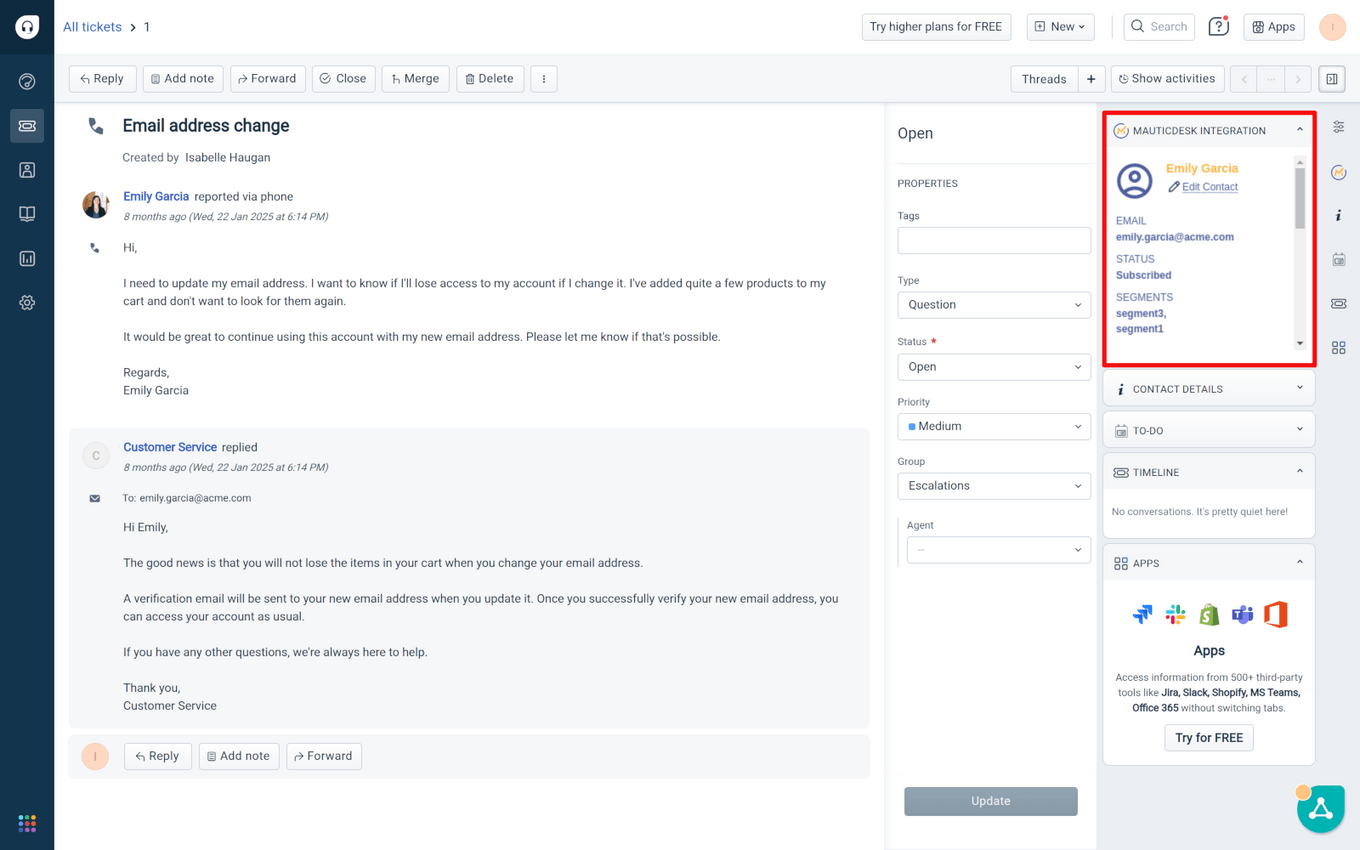Screen dimensions: 1360x850
Task: Open ticket properties via the sliders icon
Action: tap(1339, 127)
